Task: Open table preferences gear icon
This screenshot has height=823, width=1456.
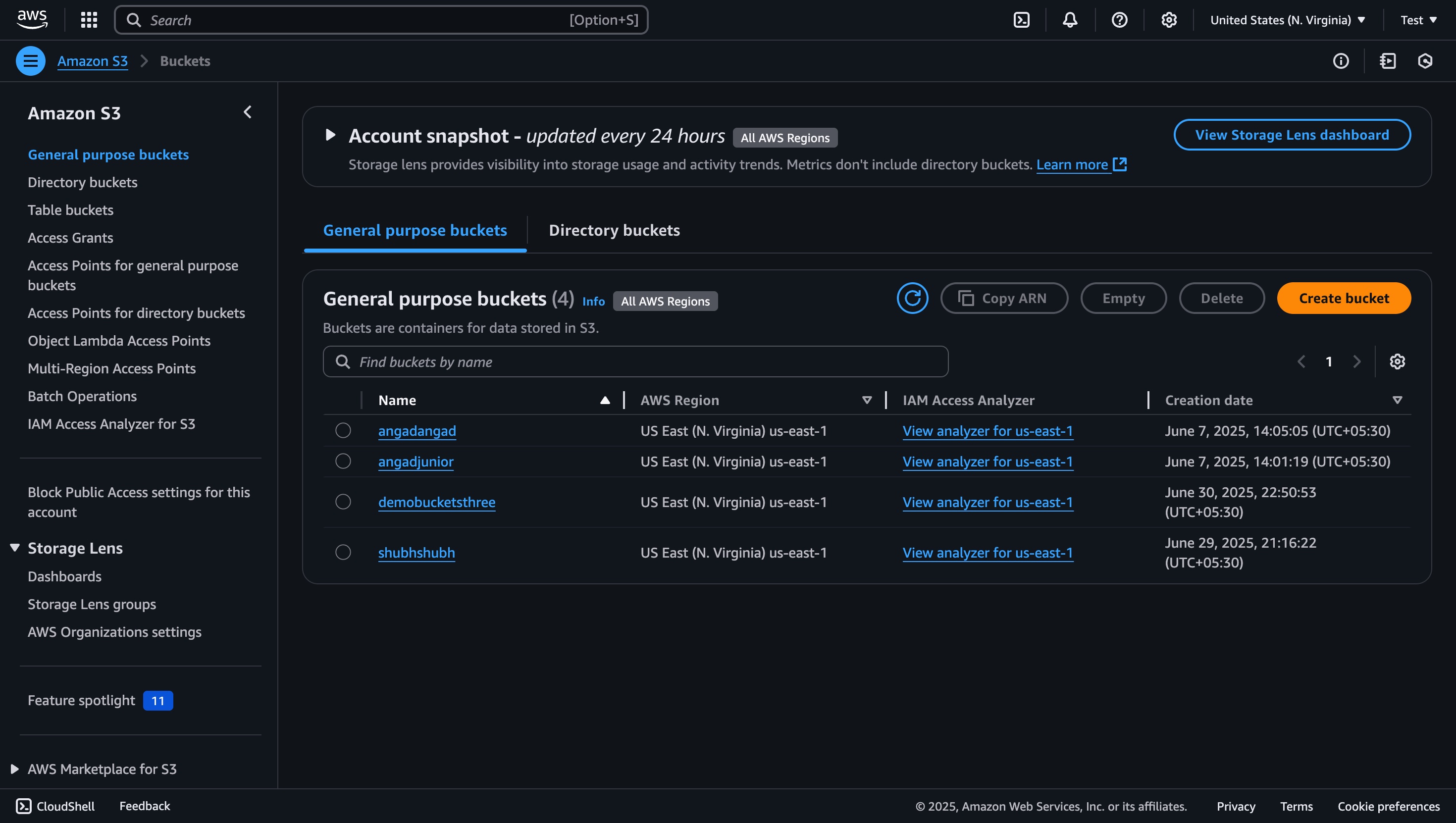Action: click(x=1397, y=362)
